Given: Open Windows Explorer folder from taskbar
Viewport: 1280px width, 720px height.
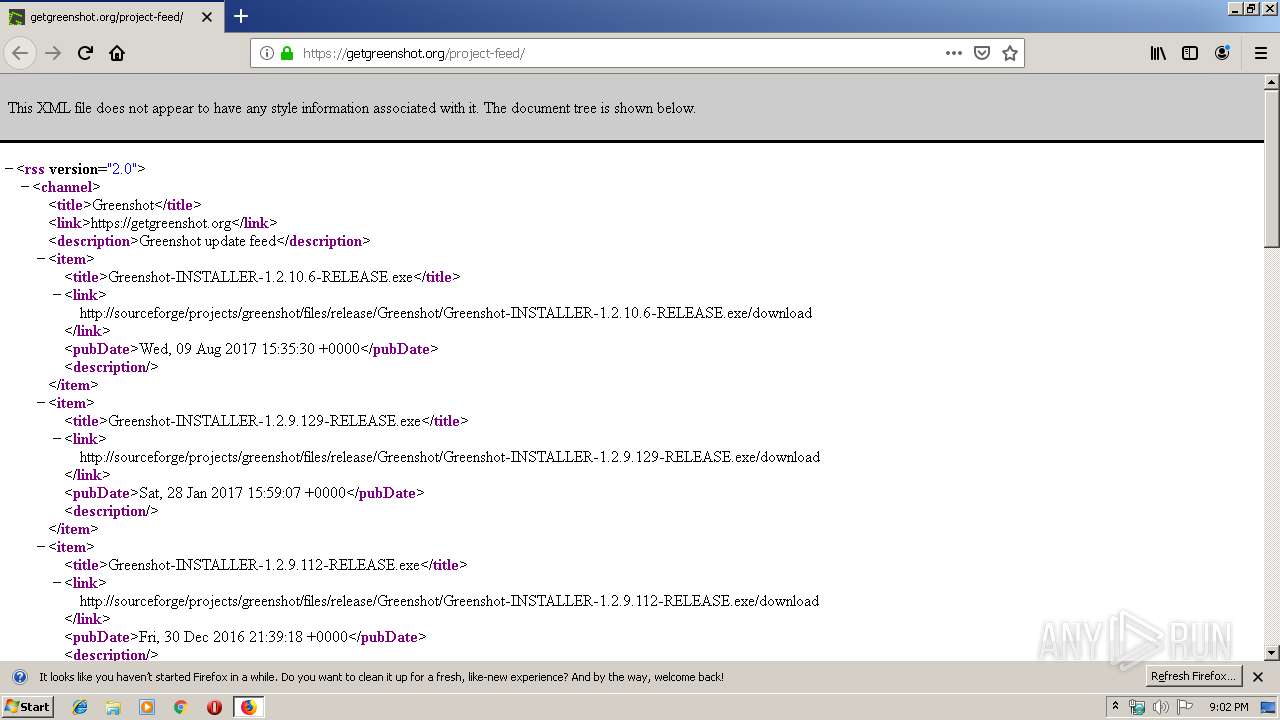Looking at the screenshot, I should tap(113, 707).
